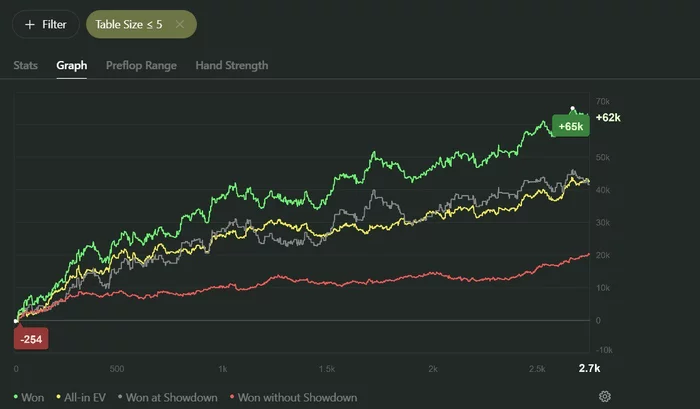Click the +62k final value label
The width and height of the screenshot is (700, 409).
tap(609, 117)
